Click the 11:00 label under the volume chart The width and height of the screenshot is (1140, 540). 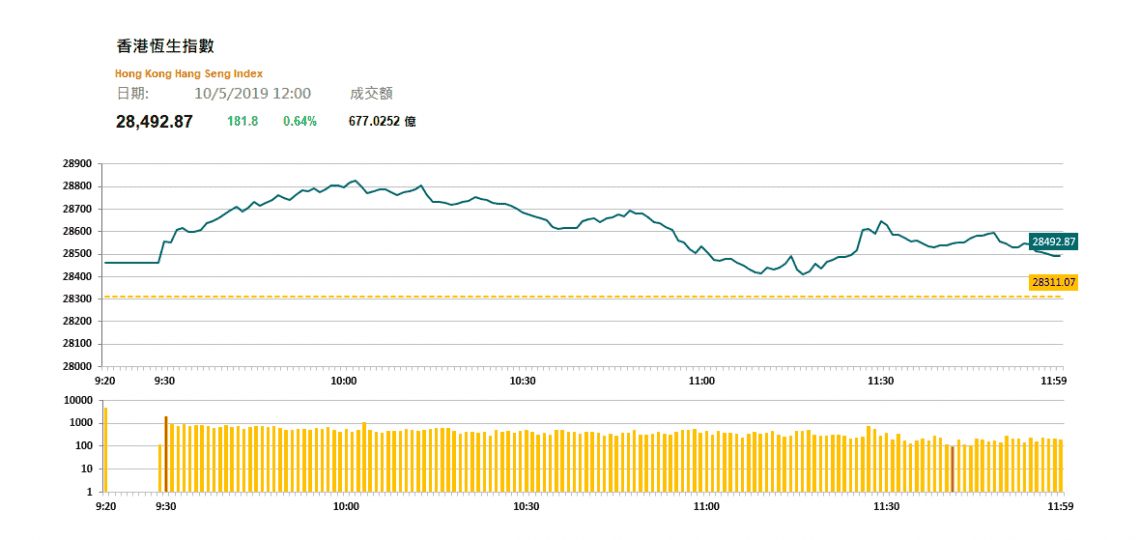[x=706, y=507]
